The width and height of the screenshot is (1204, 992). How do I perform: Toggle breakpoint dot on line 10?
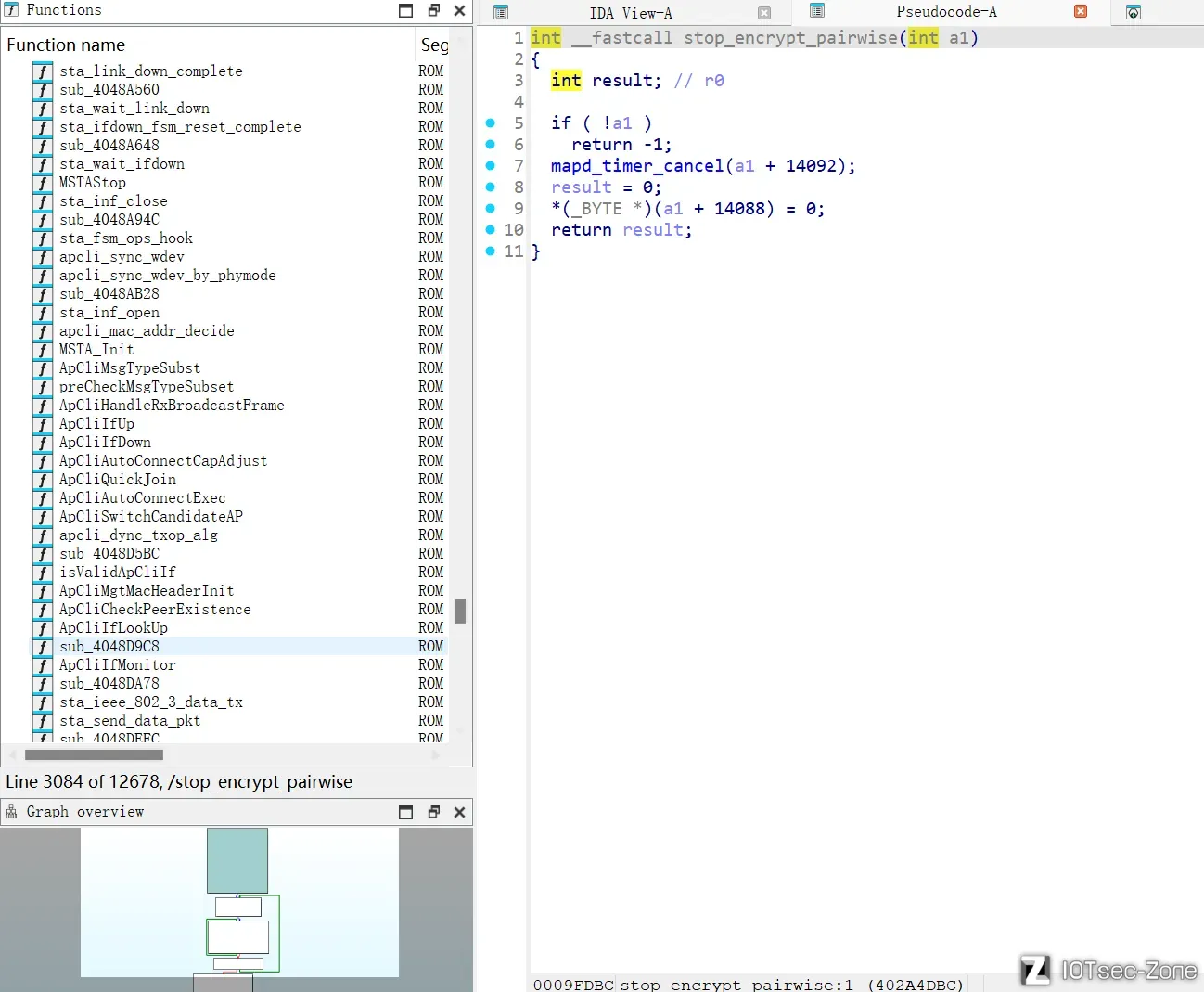click(x=491, y=230)
